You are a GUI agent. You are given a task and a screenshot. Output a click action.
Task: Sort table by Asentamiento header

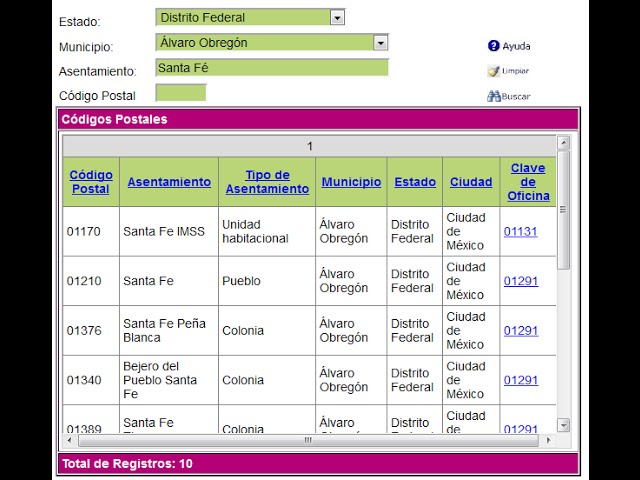click(169, 182)
